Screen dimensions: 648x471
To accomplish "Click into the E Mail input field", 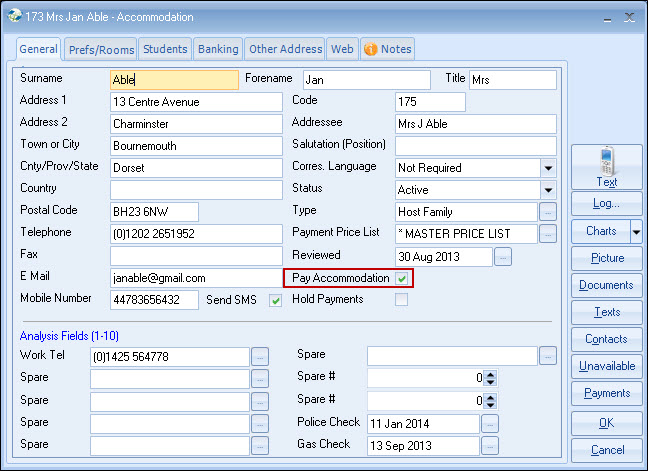I will tap(195, 278).
